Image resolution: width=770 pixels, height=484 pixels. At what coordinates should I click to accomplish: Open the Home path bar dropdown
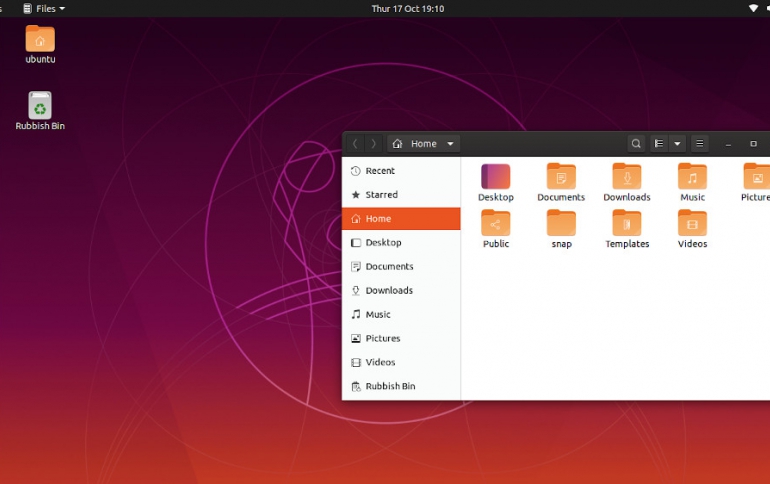pos(424,144)
